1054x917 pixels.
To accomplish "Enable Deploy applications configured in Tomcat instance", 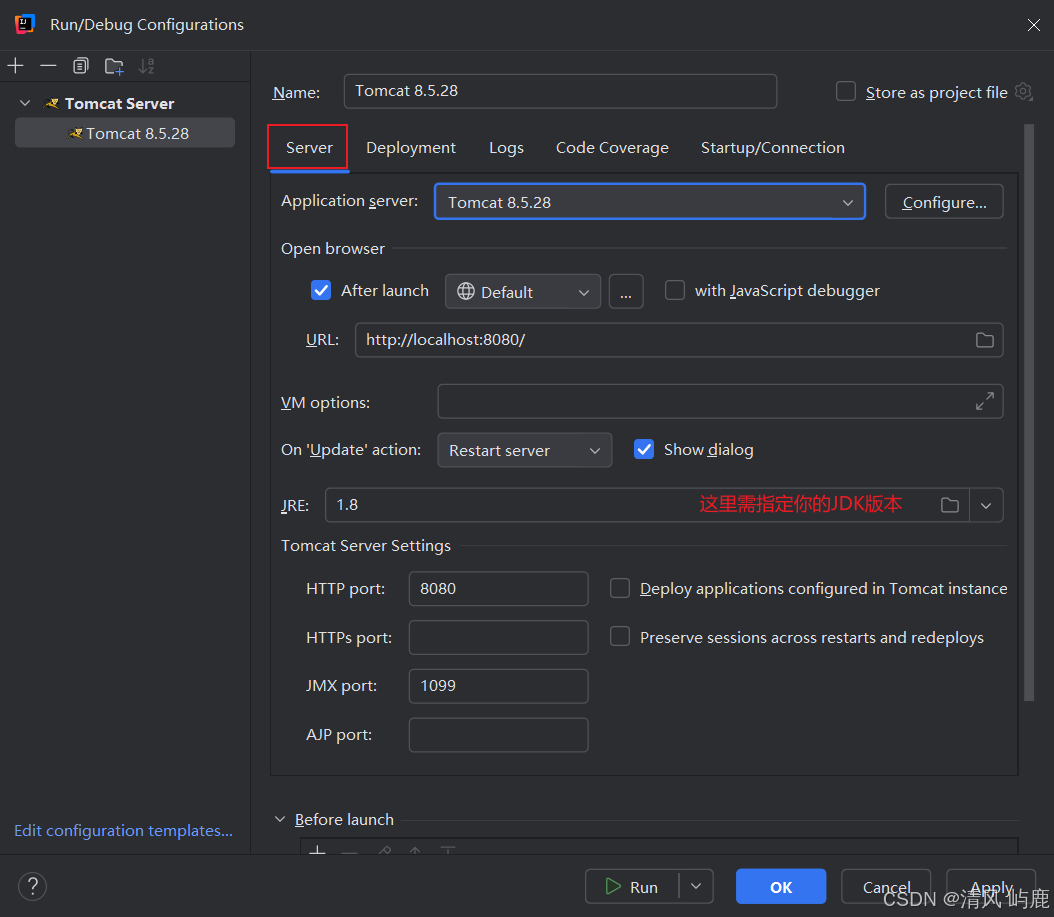I will (620, 588).
